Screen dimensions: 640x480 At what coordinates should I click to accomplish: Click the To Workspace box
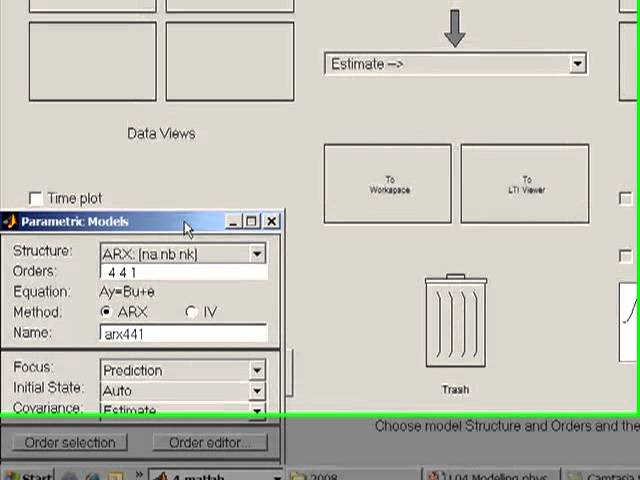coord(388,184)
